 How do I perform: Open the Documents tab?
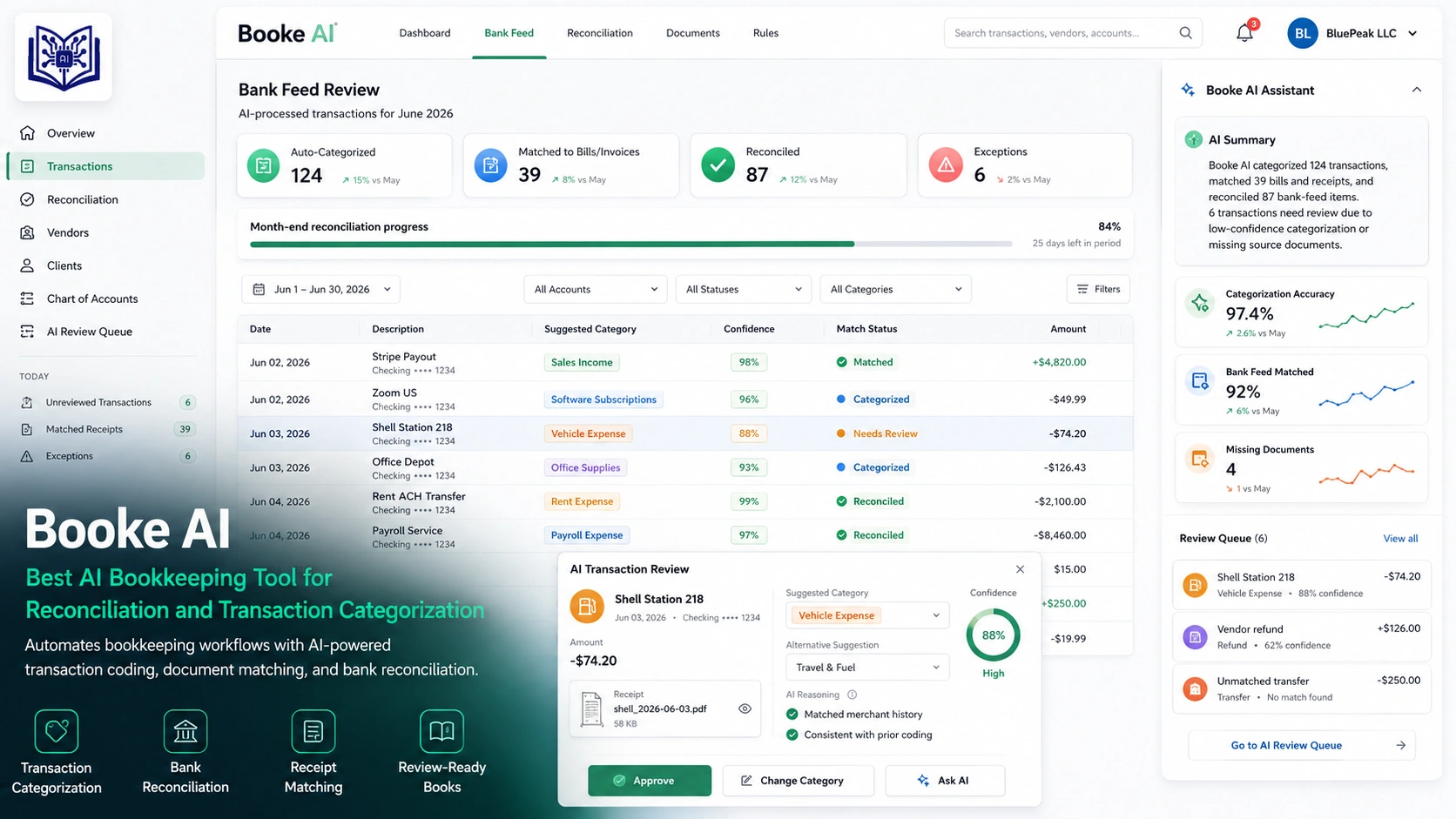point(693,33)
